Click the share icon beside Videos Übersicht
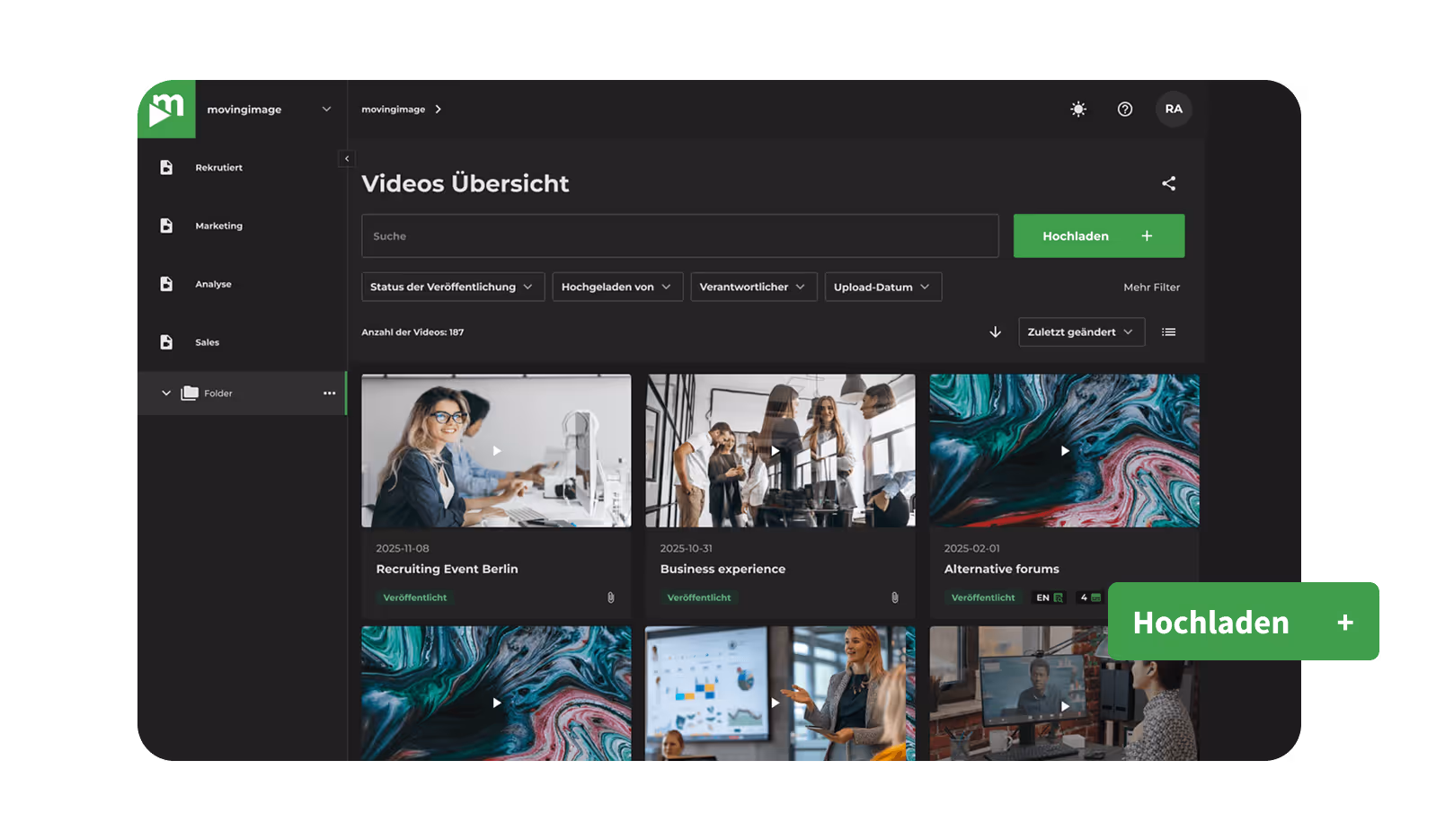Viewport: 1436px width, 840px height. pos(1168,183)
